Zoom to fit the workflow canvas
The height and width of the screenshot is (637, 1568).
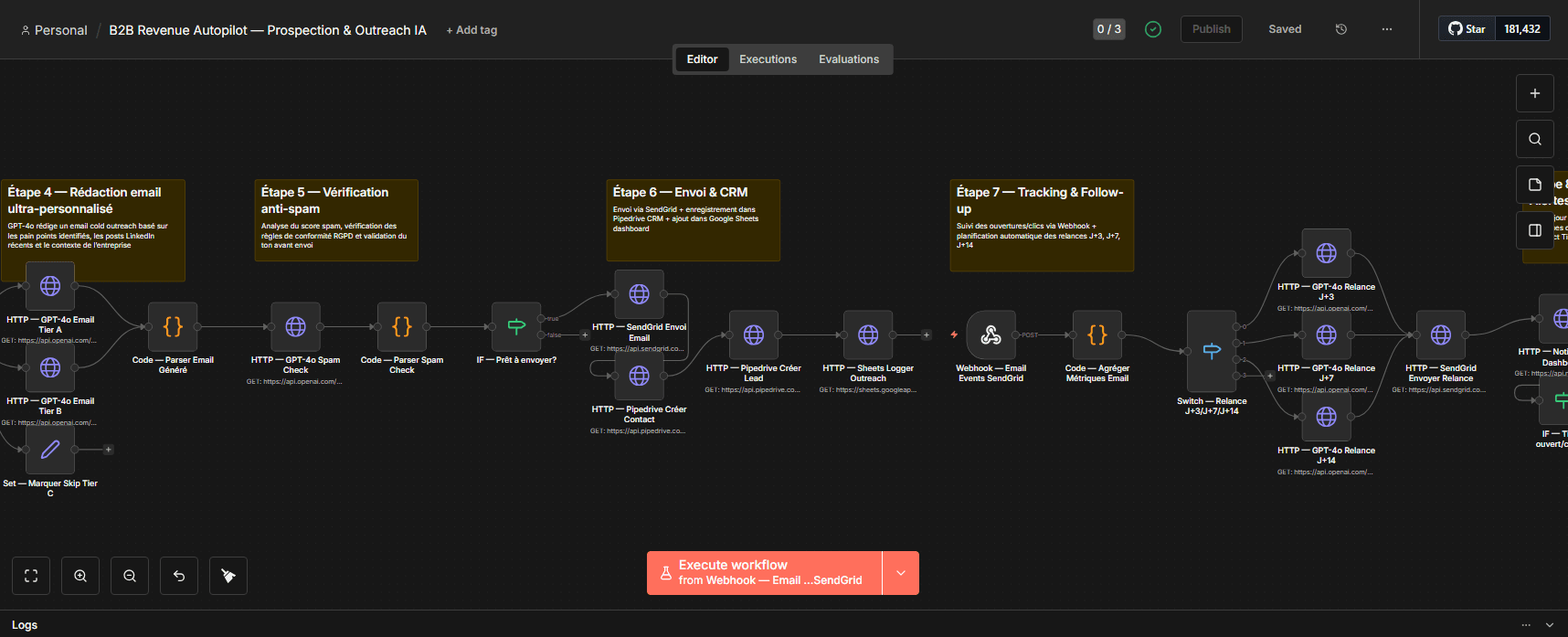coord(31,576)
